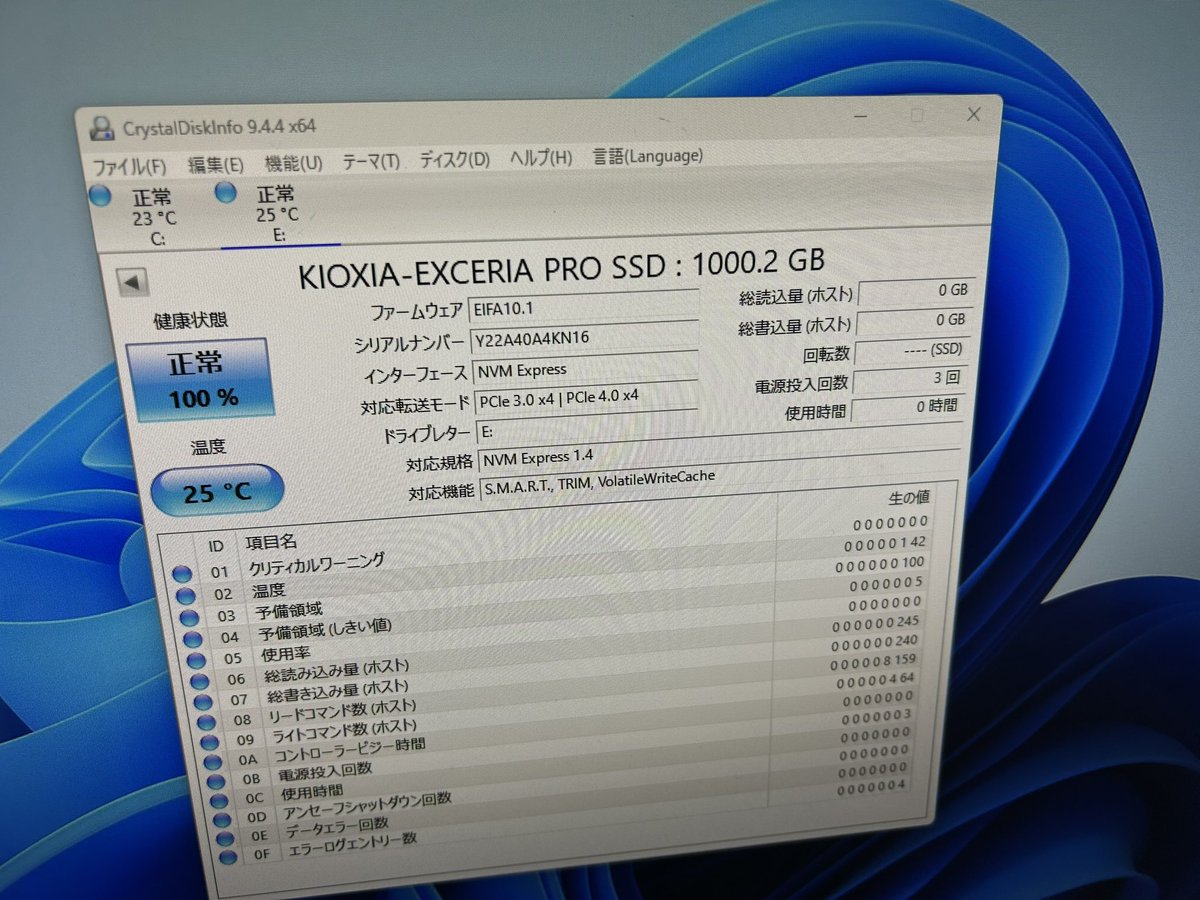Select the データエラー回数 row text
The image size is (1200, 900).
(338, 827)
